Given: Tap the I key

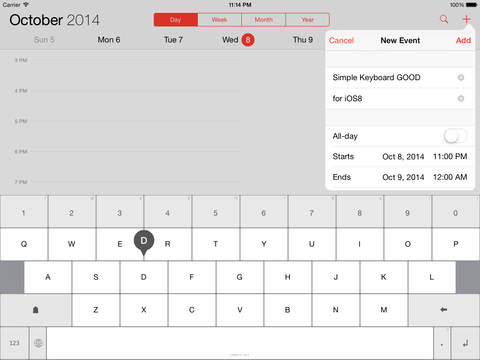Looking at the screenshot, I should 360,244.
